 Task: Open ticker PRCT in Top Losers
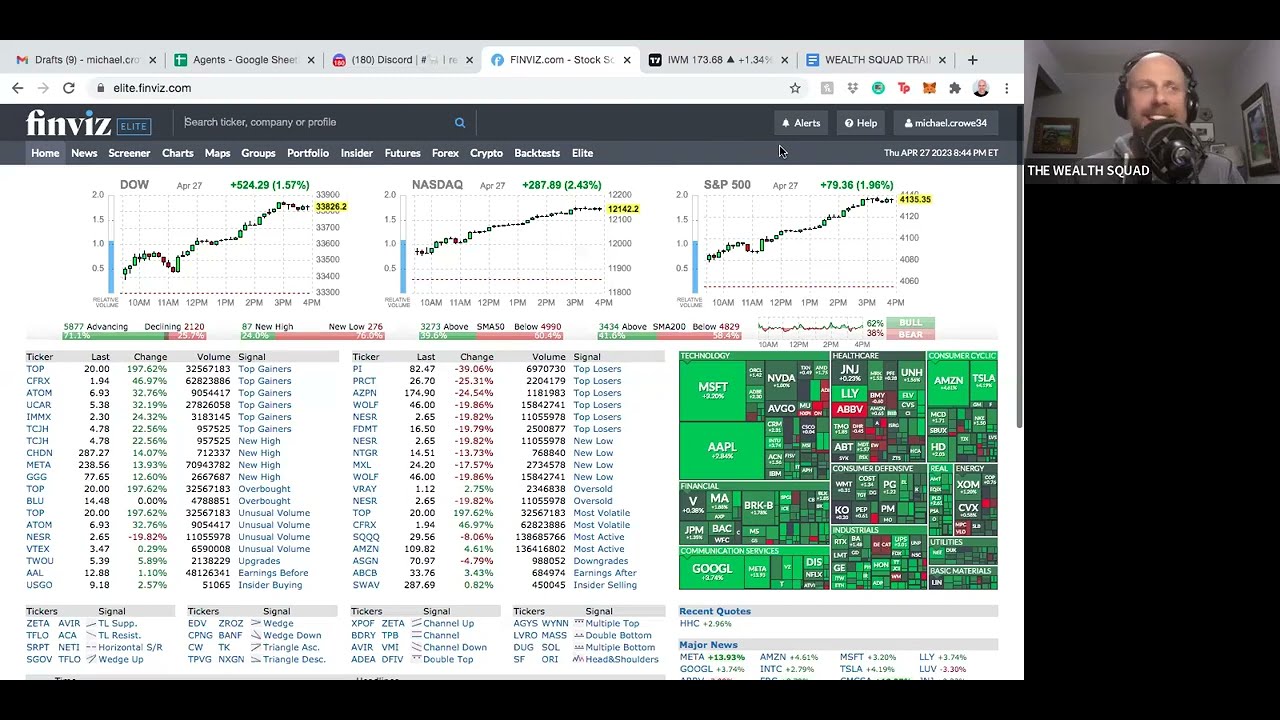coord(364,381)
